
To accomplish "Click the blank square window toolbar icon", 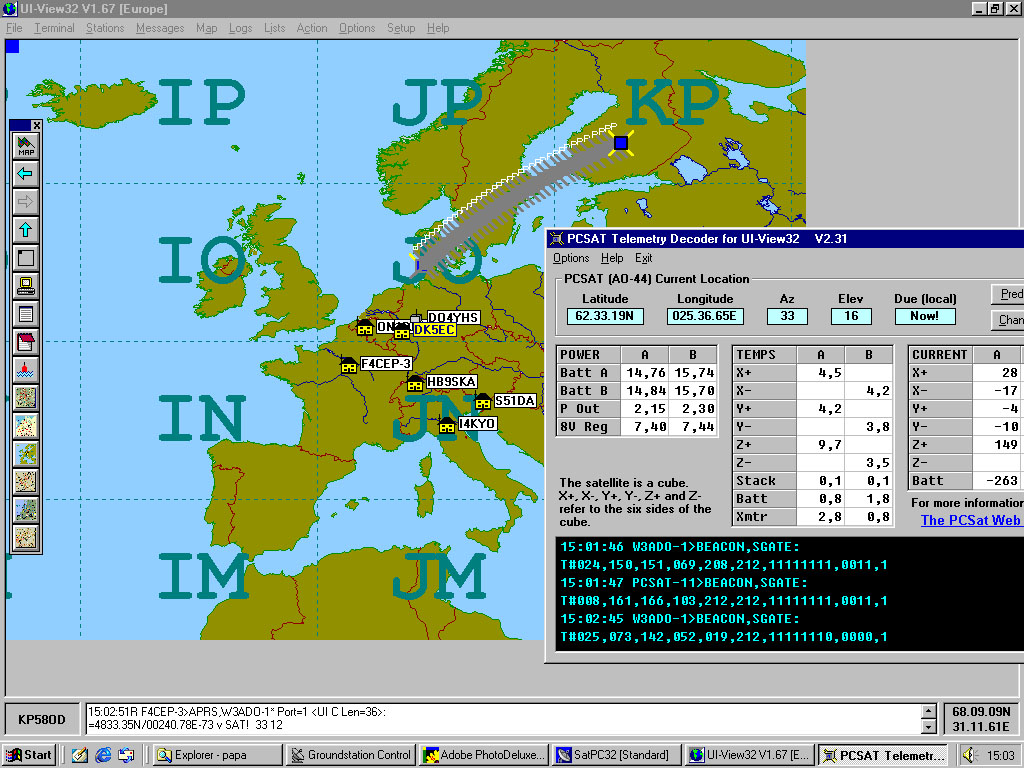I will (x=25, y=258).
